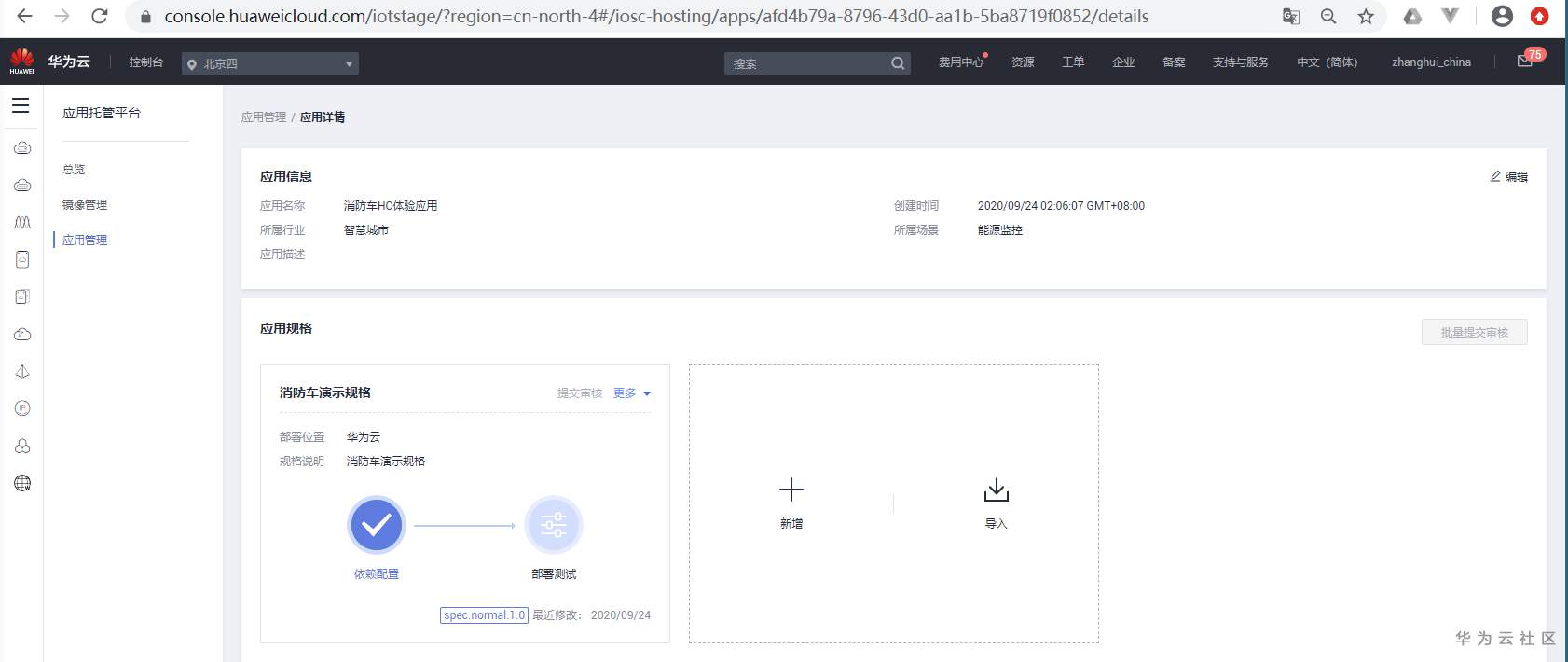
Task: Click the wave-shaped sidebar icon
Action: (22, 223)
